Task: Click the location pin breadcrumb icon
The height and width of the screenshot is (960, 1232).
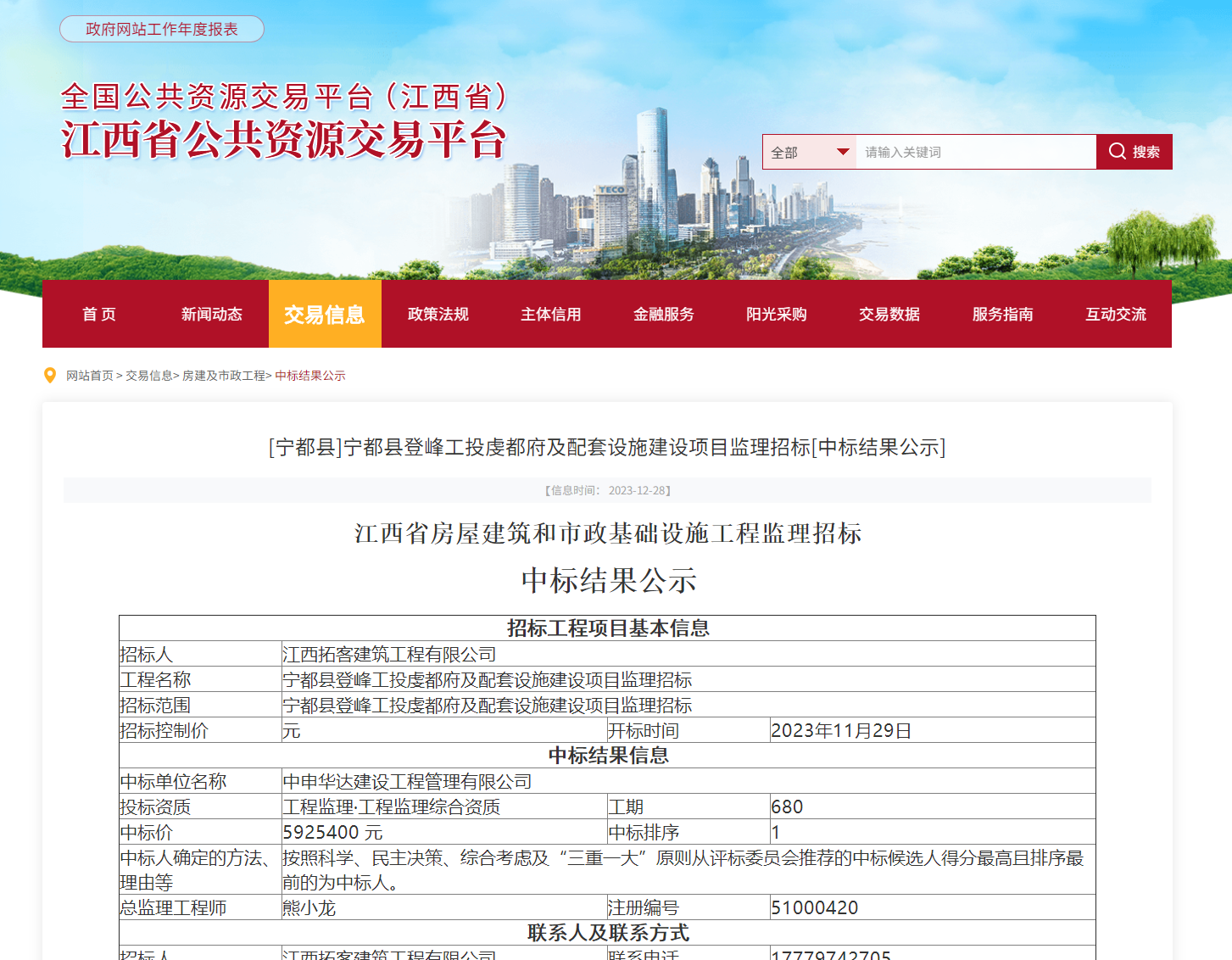Action: pos(49,375)
